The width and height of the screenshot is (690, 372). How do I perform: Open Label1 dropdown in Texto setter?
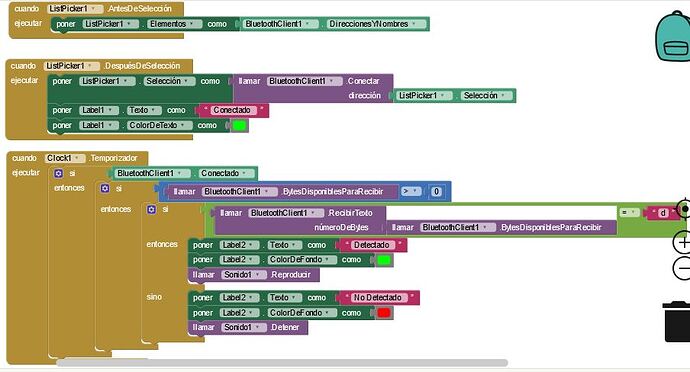coord(99,110)
